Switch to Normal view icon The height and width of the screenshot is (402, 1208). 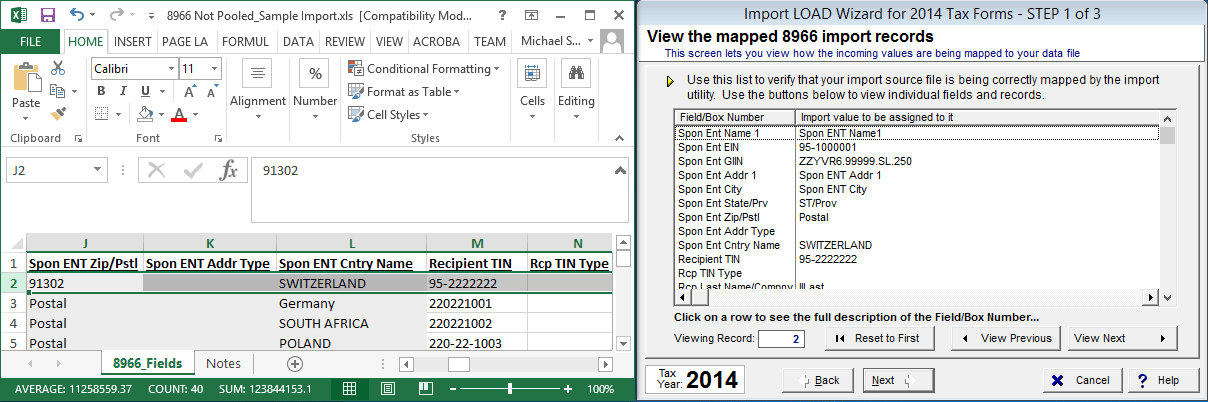[x=349, y=389]
